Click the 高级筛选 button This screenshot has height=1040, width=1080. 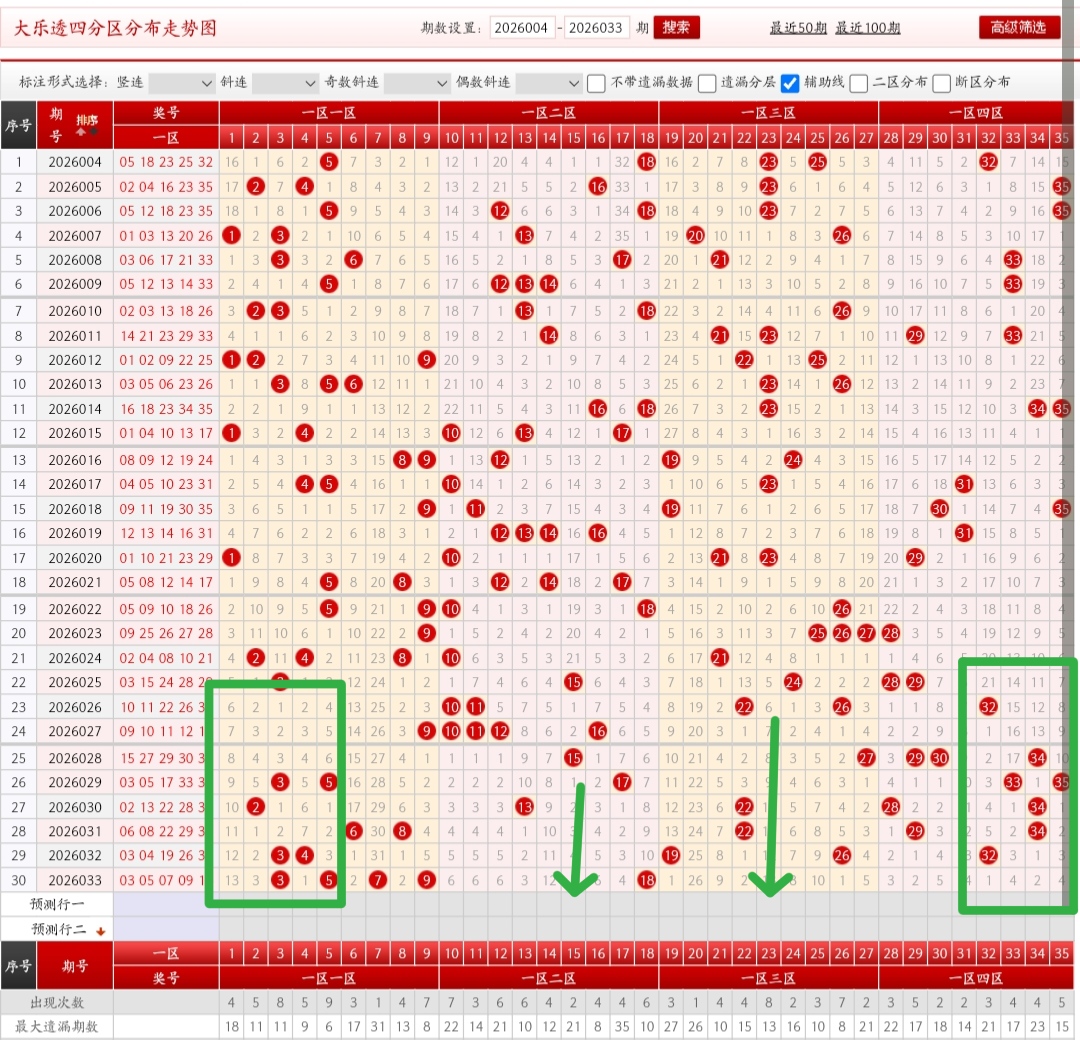coord(1019,28)
